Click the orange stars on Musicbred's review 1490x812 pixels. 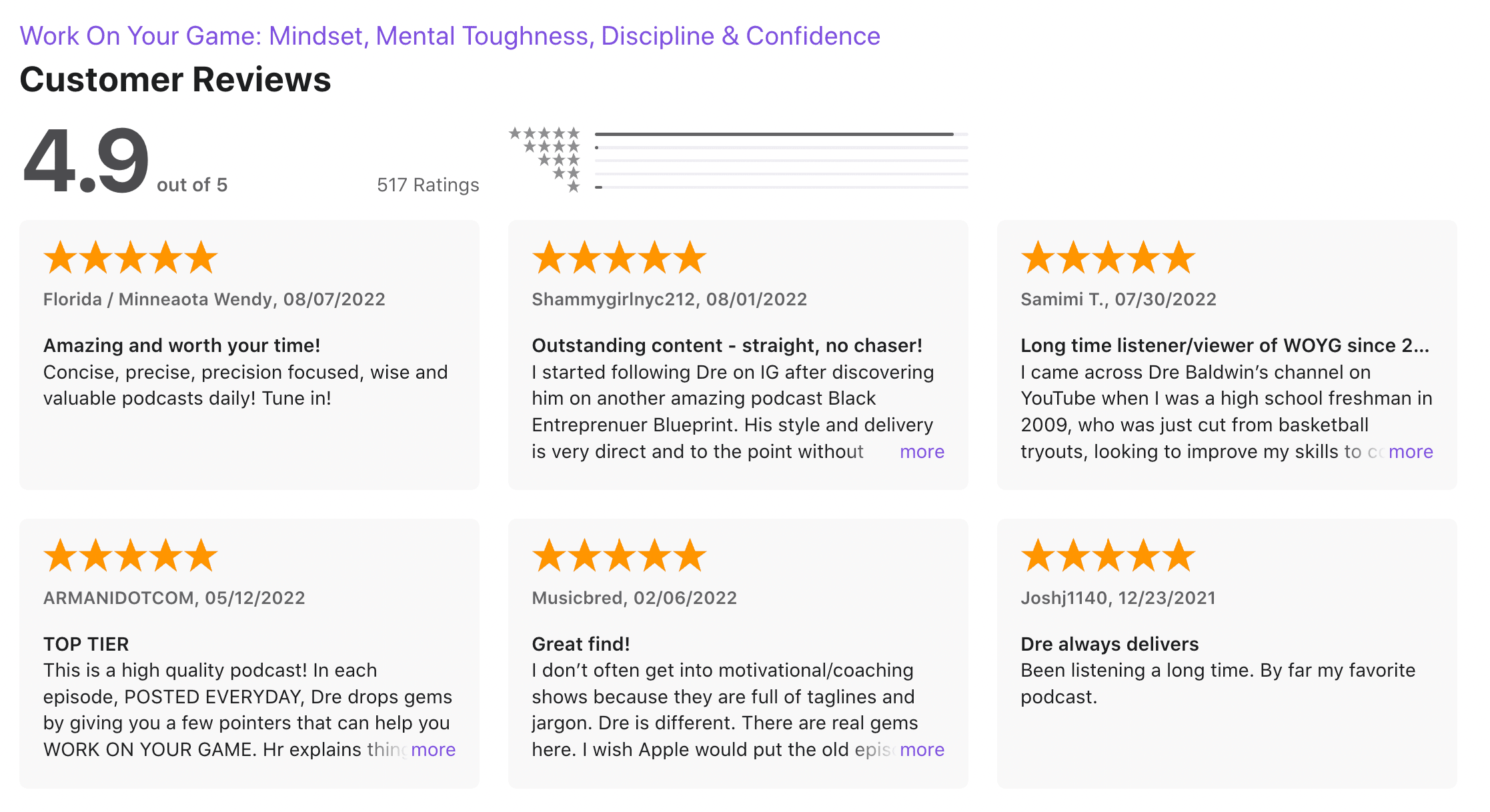[619, 556]
